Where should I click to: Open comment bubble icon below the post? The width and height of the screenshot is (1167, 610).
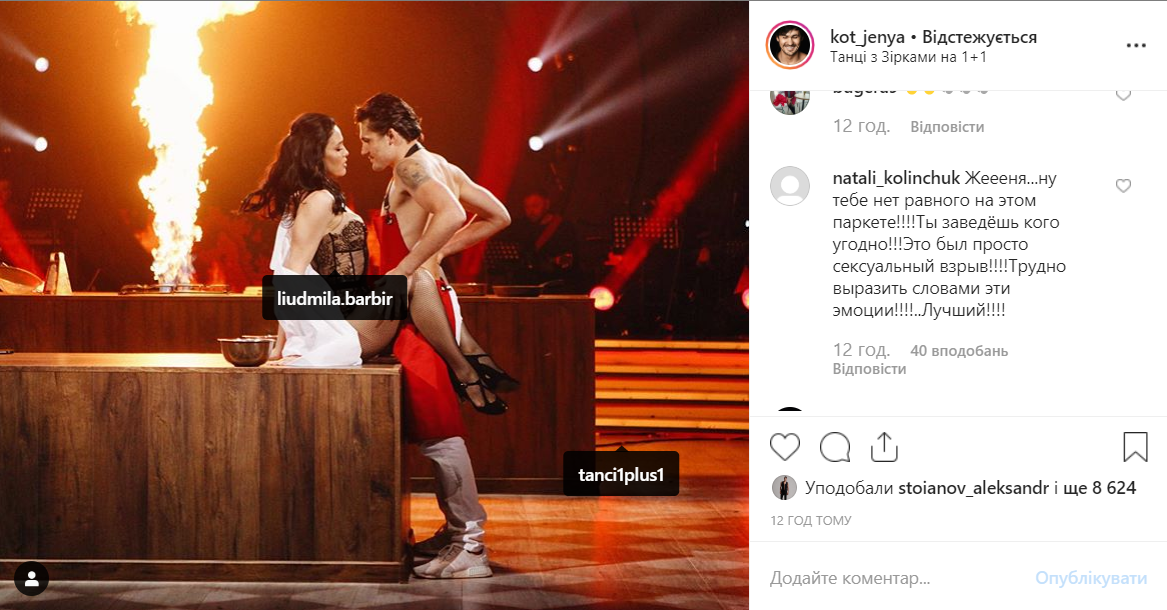(x=835, y=447)
